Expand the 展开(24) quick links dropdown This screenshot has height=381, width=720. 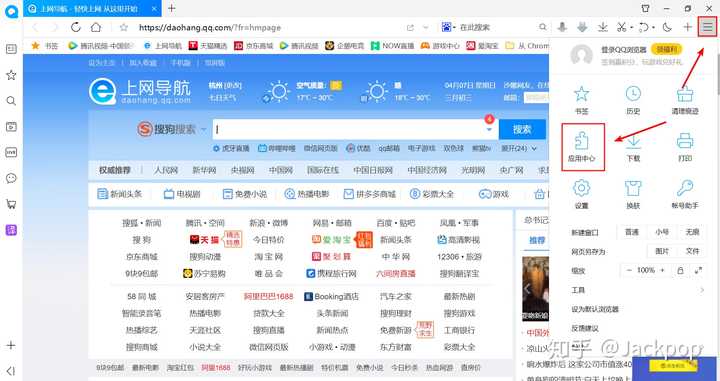(519, 149)
